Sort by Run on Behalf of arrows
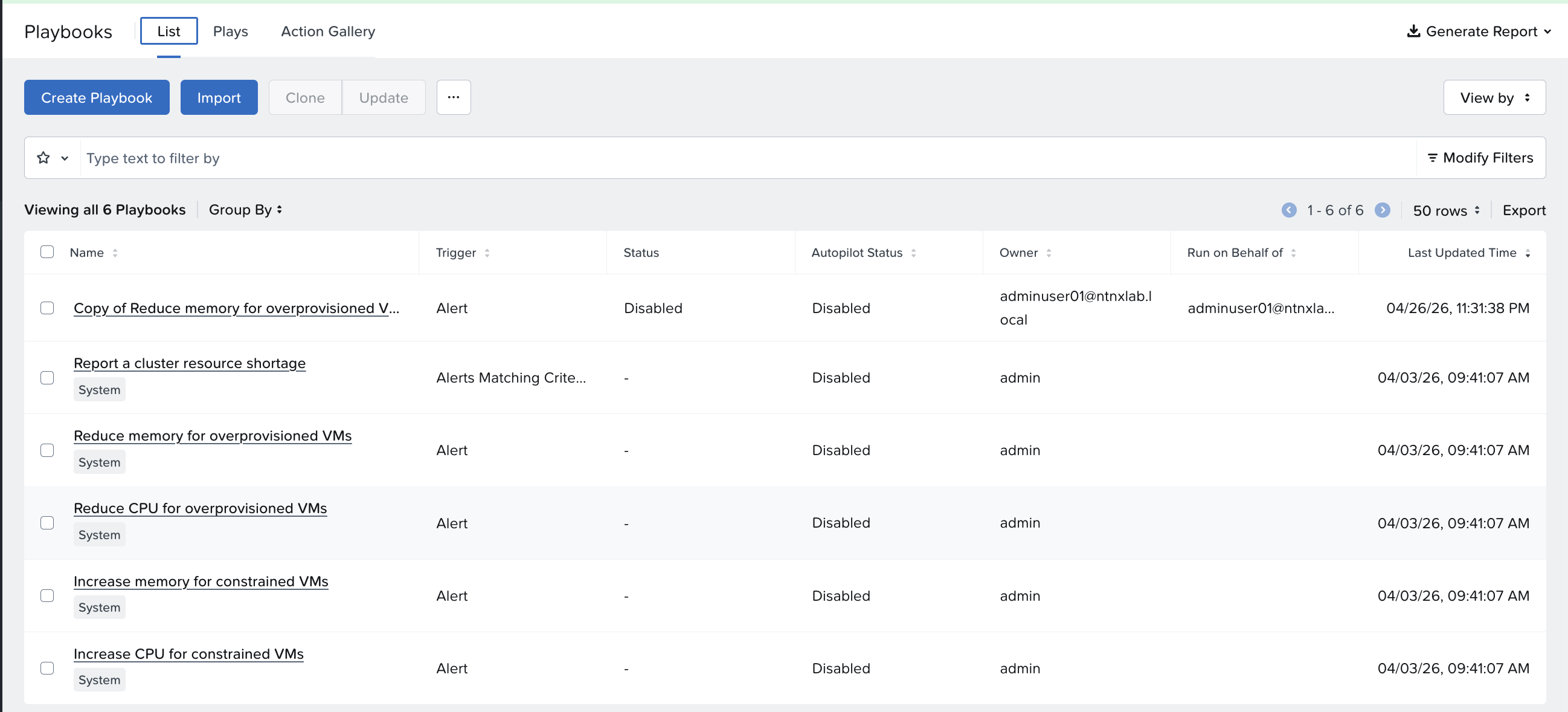The image size is (1568, 712). (x=1293, y=253)
